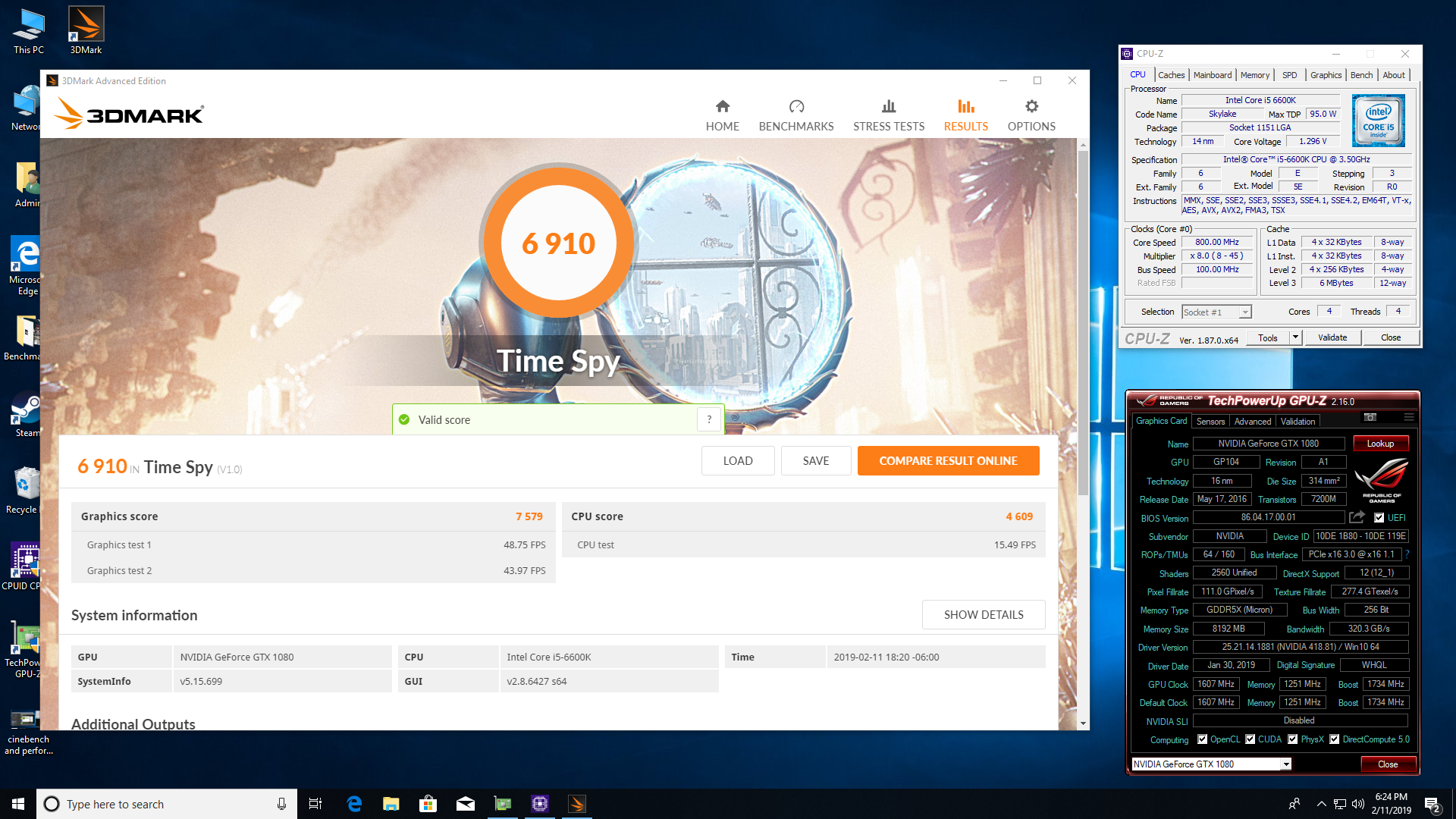This screenshot has width=1456, height=819.
Task: Toggle the OpenCL checkbox
Action: [x=1202, y=739]
